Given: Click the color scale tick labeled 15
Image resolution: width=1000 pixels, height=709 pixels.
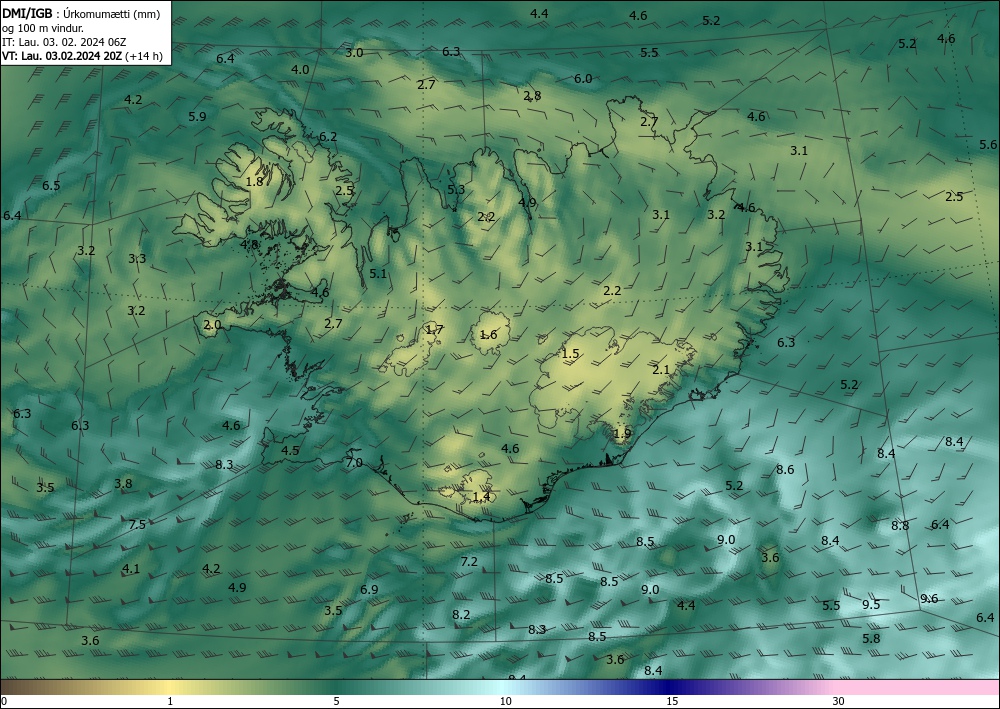Looking at the screenshot, I should [x=672, y=702].
